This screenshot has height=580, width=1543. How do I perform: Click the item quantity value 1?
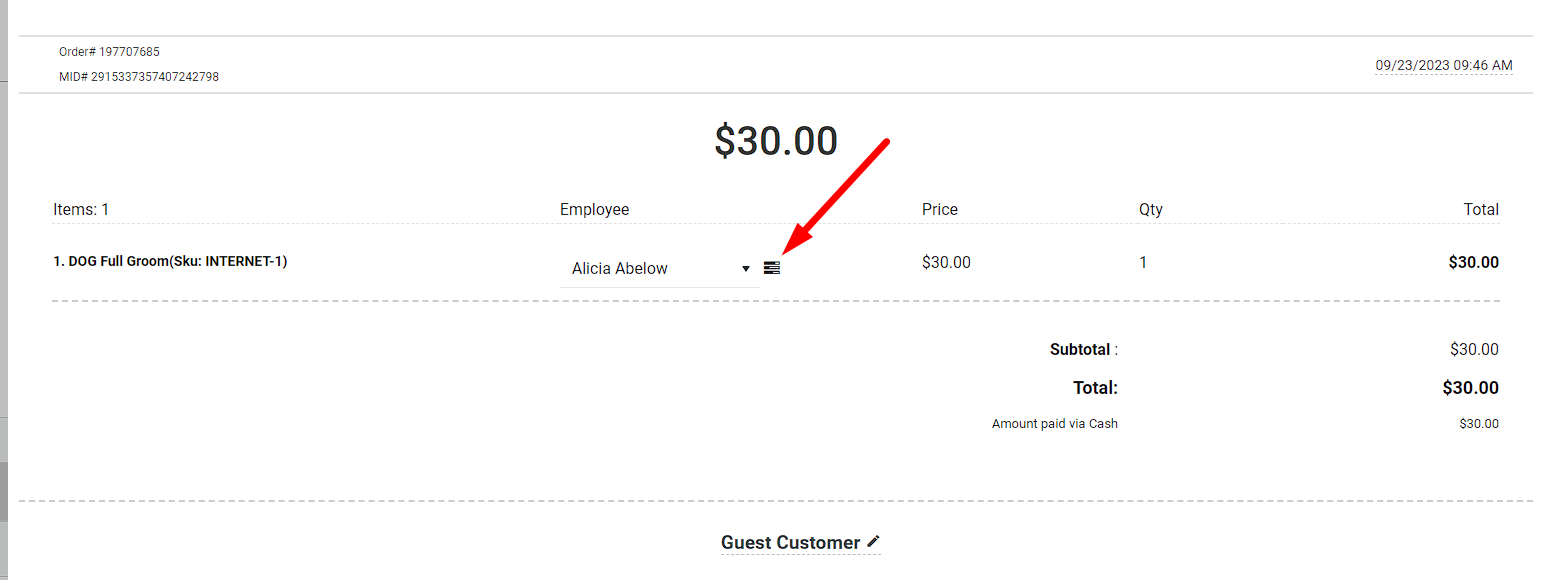pos(1143,262)
